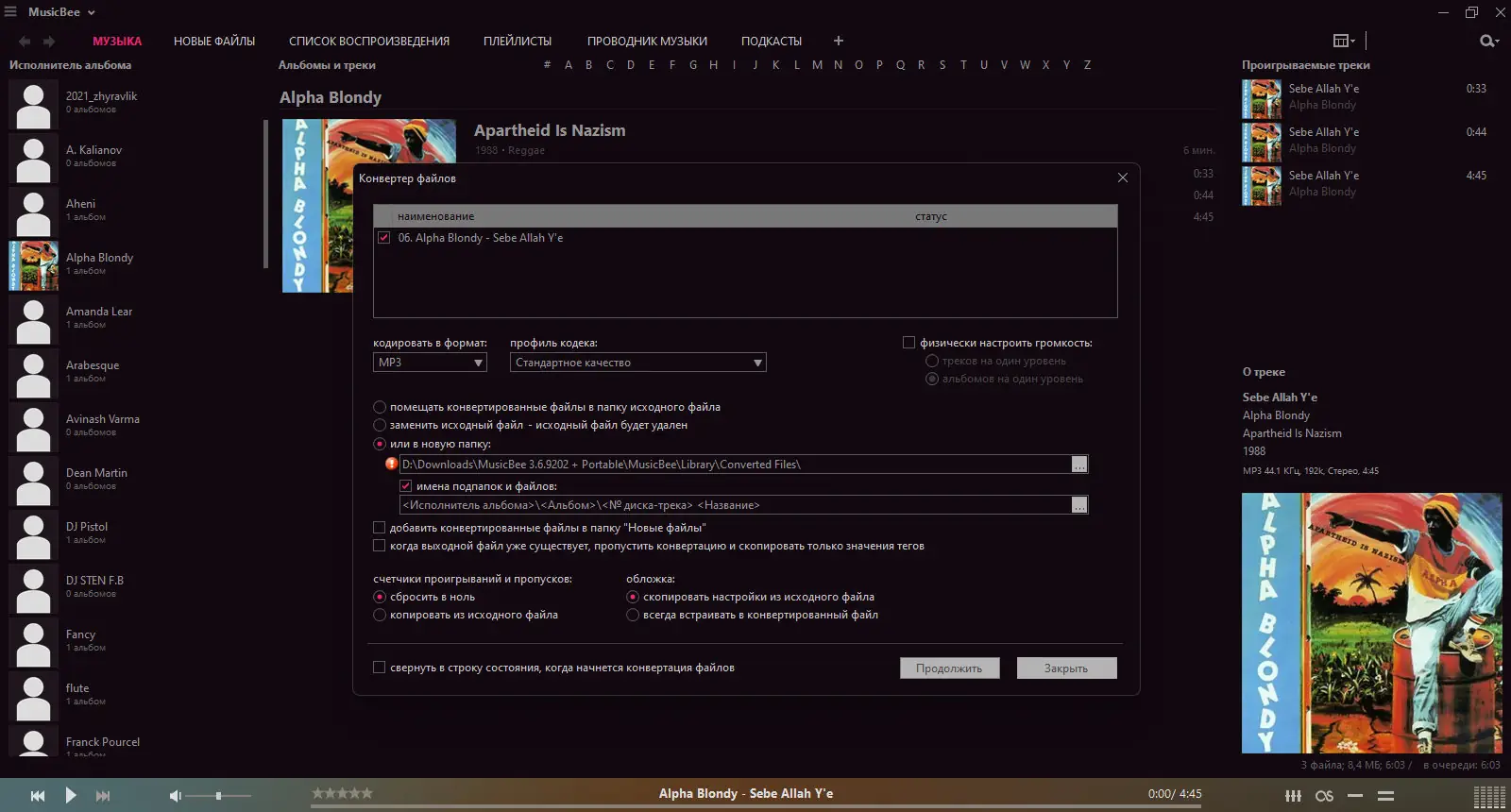This screenshot has width=1511, height=812.
Task: Open the naming template editor button
Action: (x=1079, y=505)
